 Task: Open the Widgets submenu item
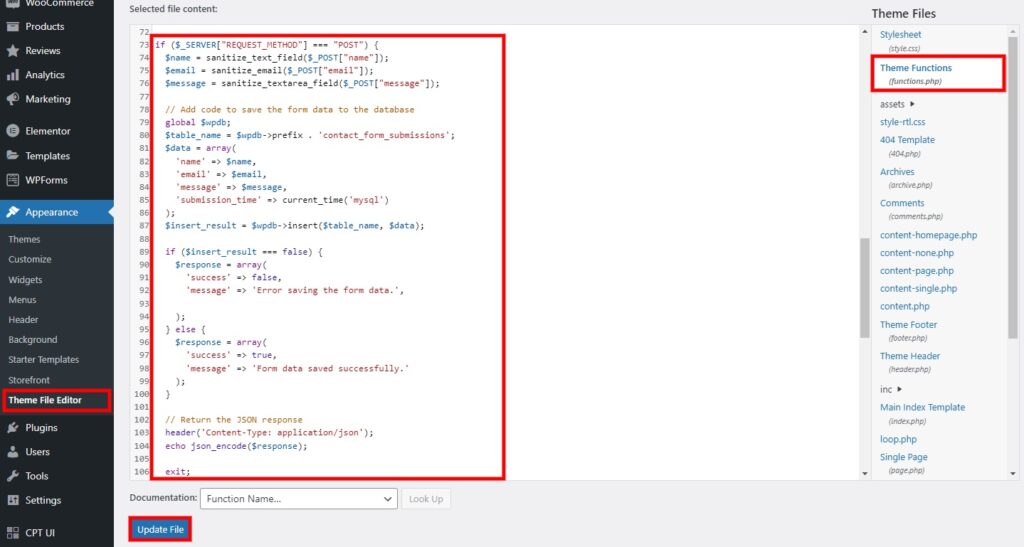25,279
